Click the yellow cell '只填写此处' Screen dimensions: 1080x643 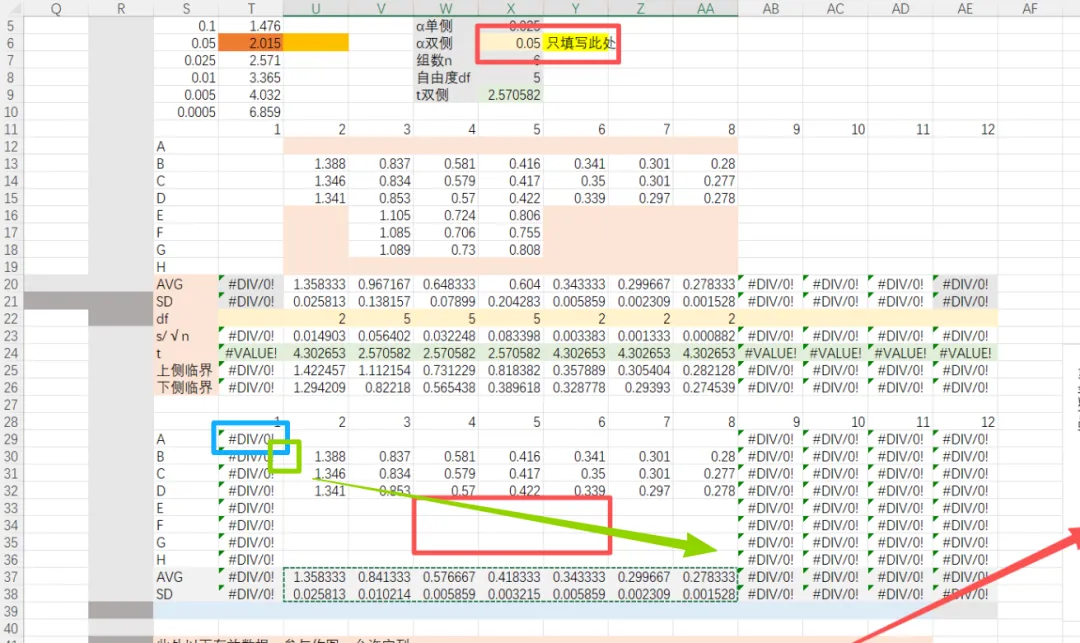click(x=580, y=43)
